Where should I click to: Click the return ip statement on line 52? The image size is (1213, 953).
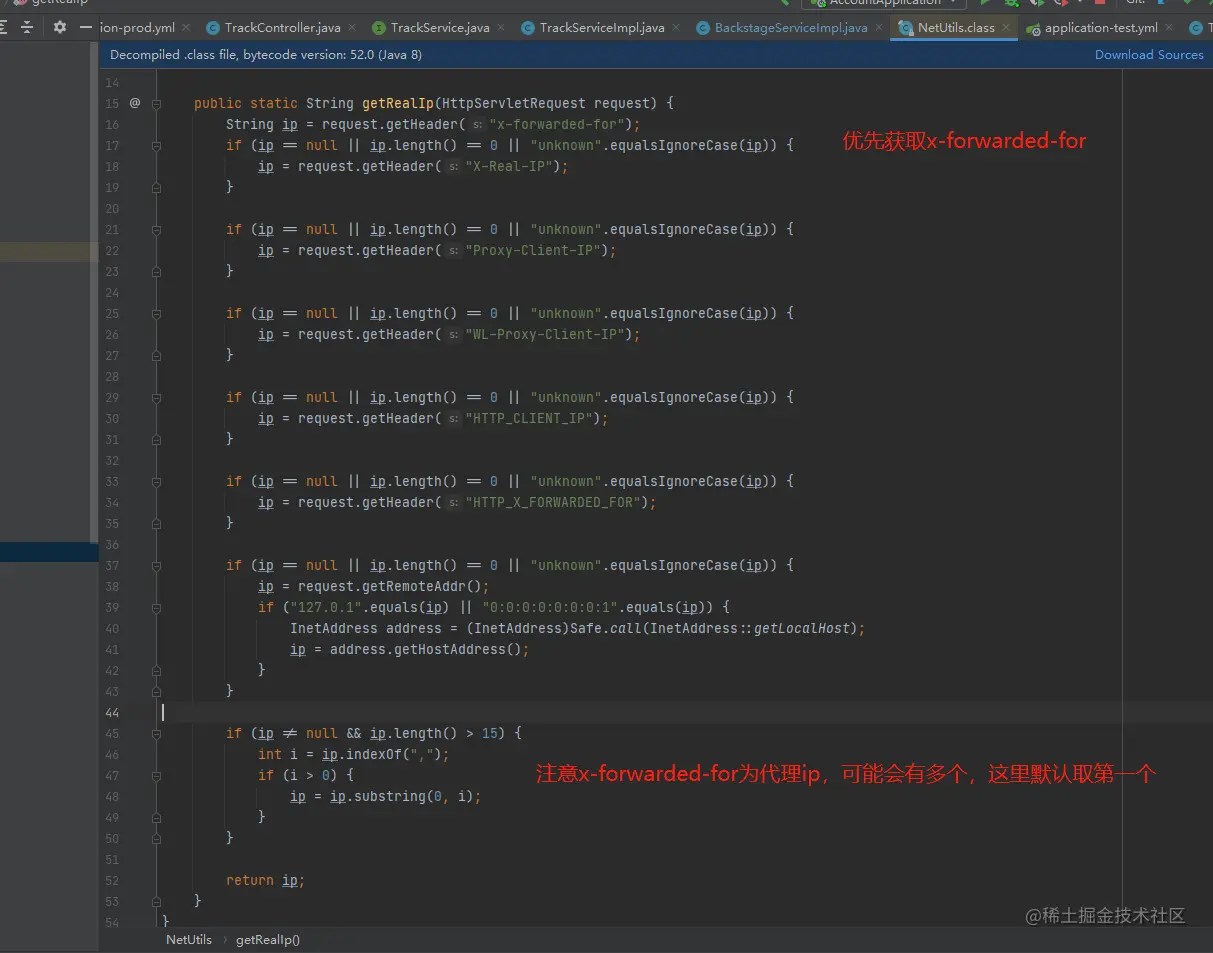click(x=264, y=880)
